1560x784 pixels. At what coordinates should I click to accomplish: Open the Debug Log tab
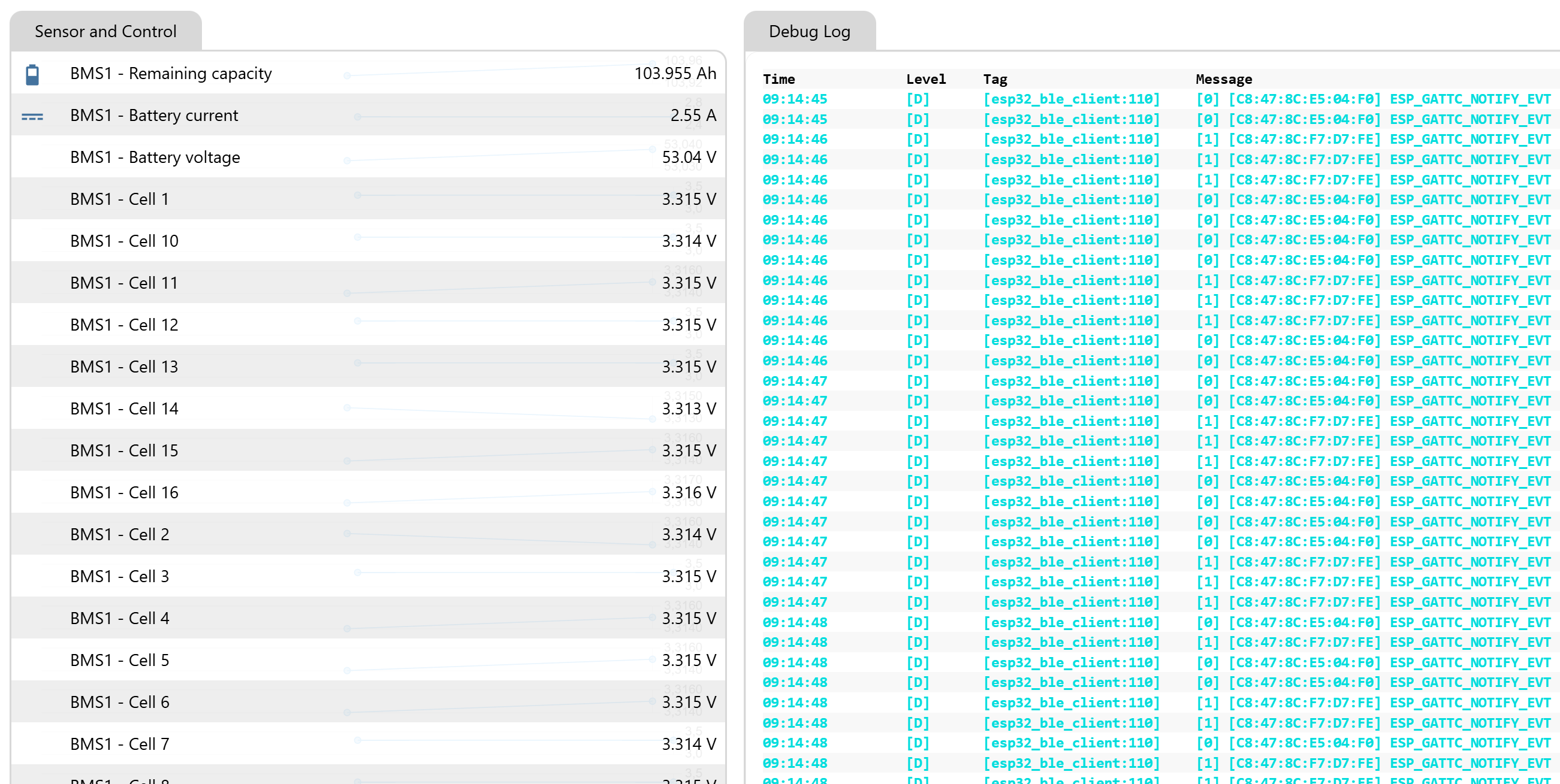809,32
